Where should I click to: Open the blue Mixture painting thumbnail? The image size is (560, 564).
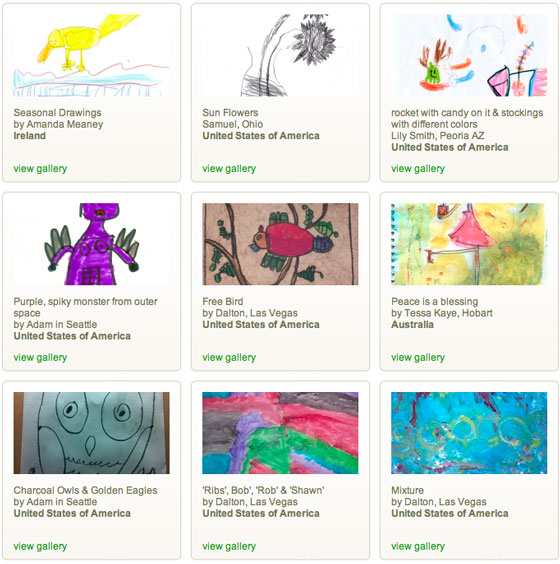(x=469, y=433)
